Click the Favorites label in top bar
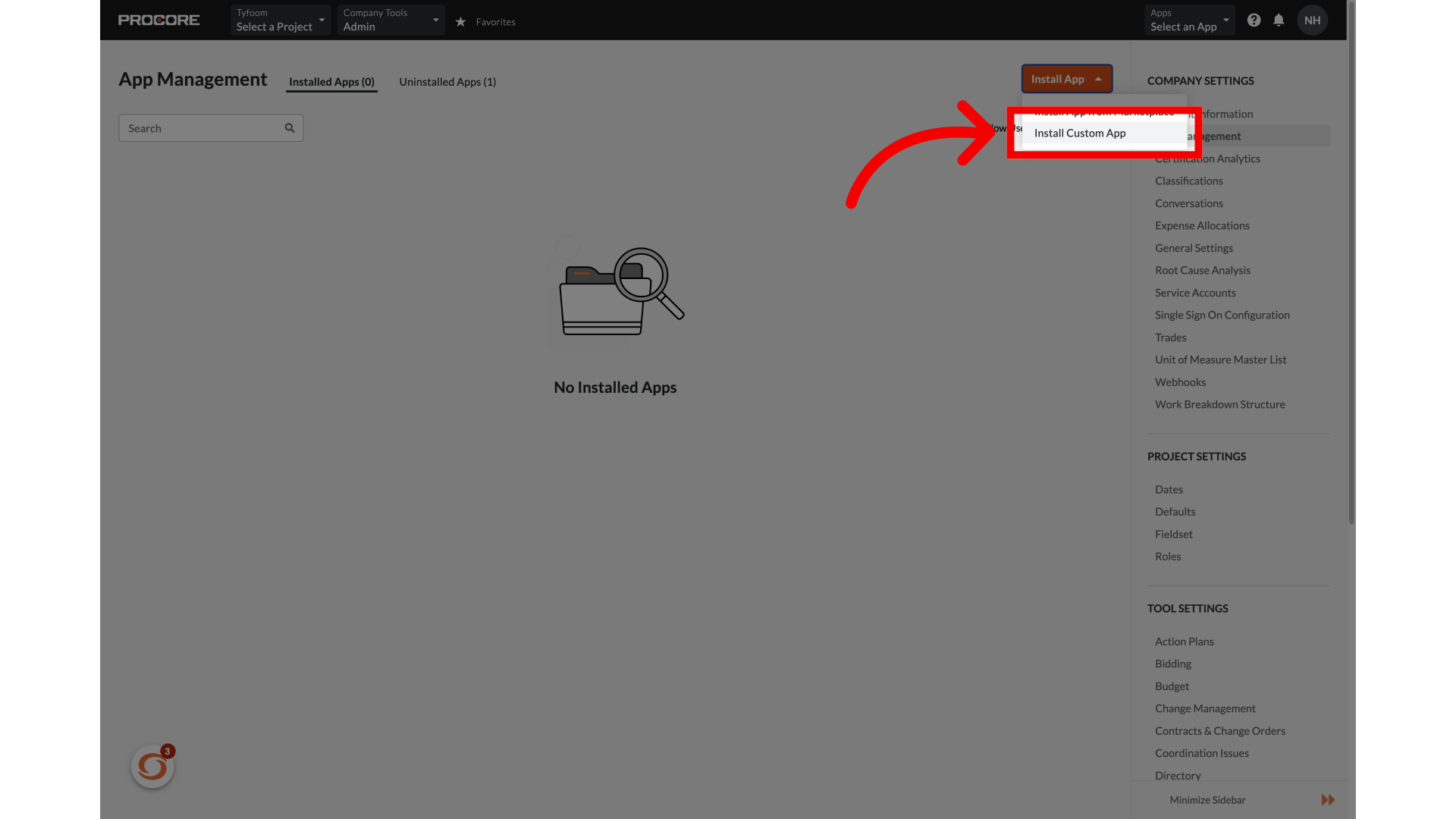The image size is (1456, 819). (x=495, y=22)
